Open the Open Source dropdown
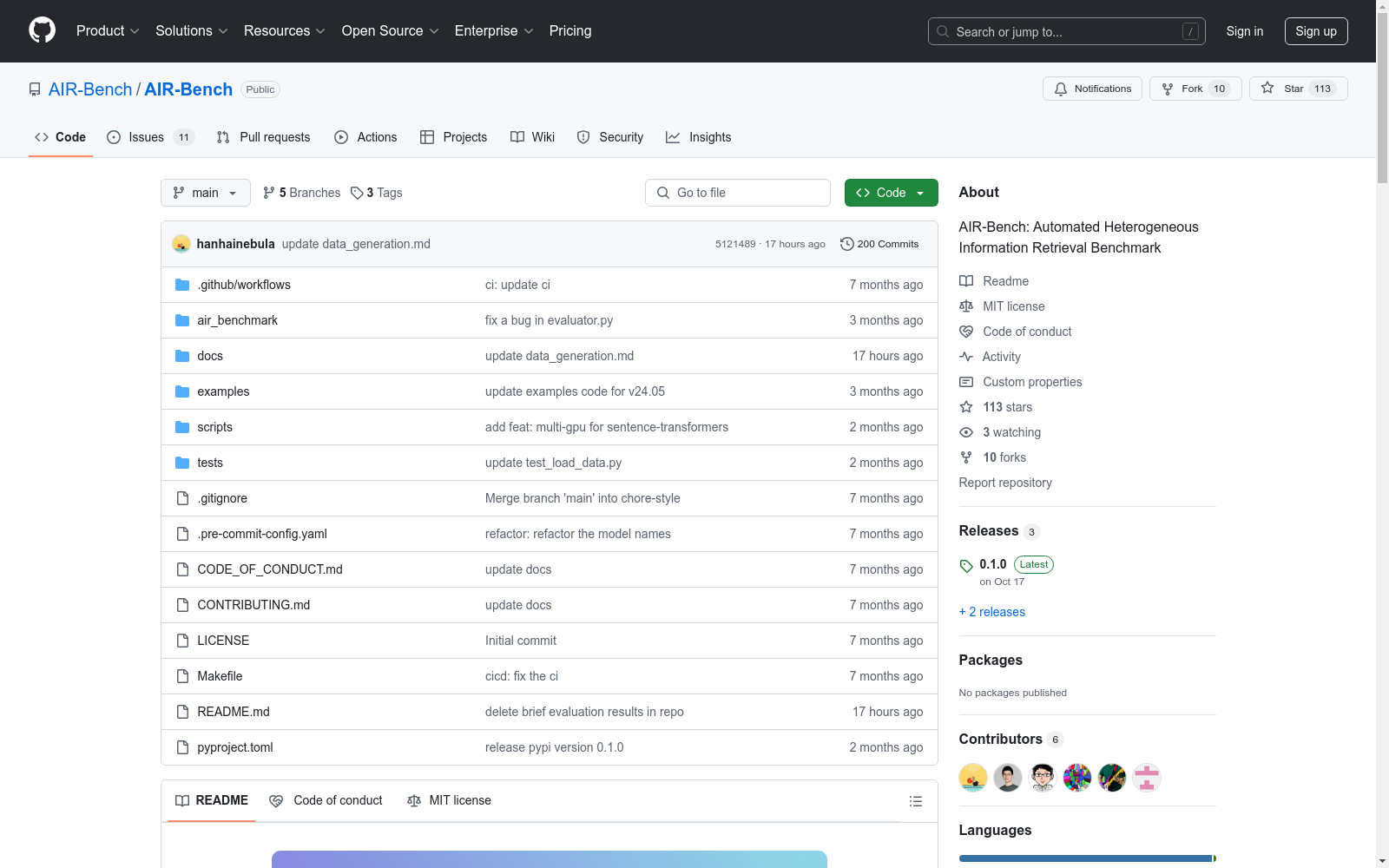This screenshot has height=868, width=1389. (391, 31)
